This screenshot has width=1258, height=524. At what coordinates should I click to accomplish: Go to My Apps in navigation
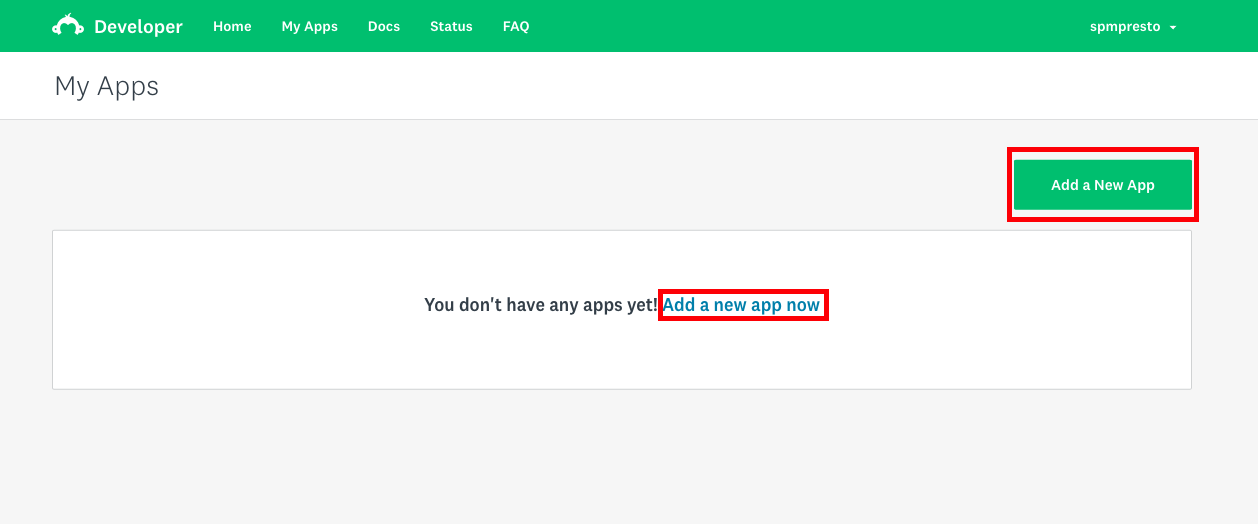coord(309,27)
